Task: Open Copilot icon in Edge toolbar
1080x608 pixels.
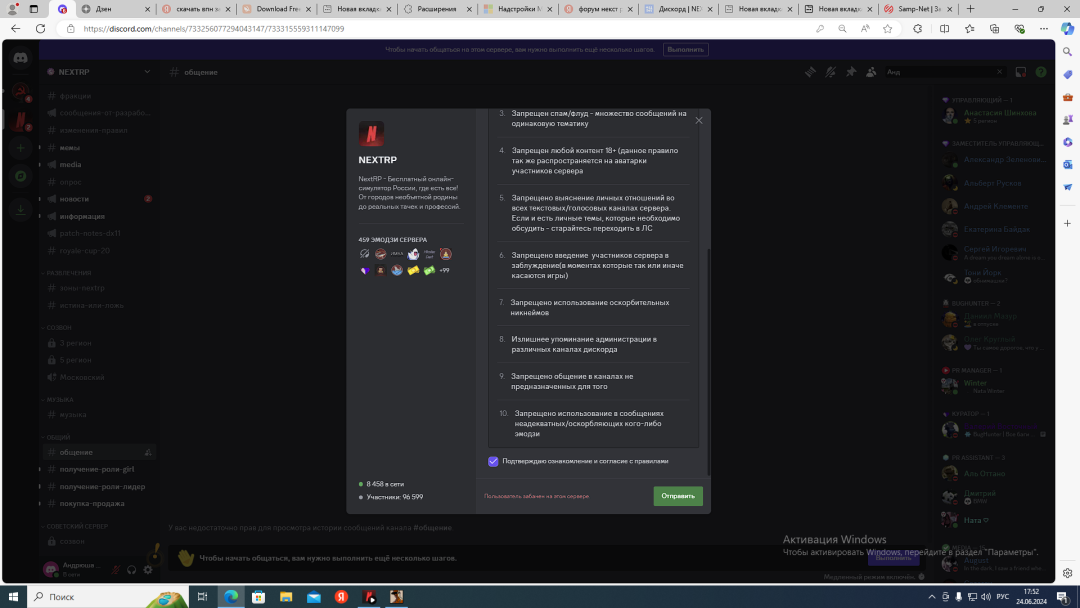Action: (x=1067, y=29)
